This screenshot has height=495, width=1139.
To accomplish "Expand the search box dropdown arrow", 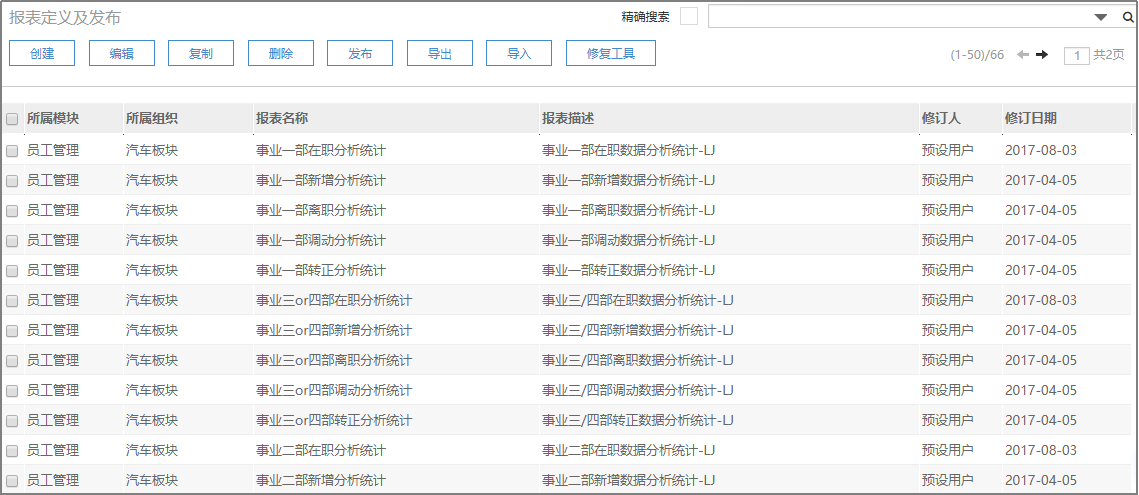I will [1101, 17].
